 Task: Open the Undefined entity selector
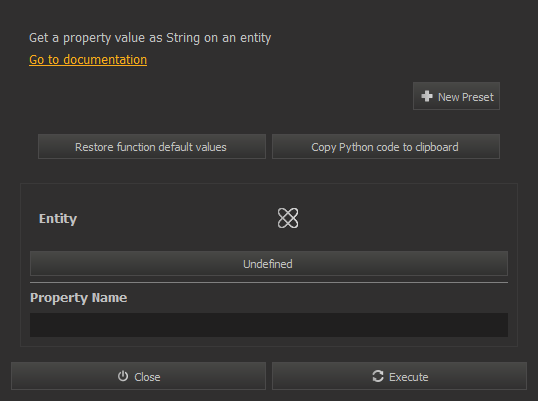click(x=269, y=263)
